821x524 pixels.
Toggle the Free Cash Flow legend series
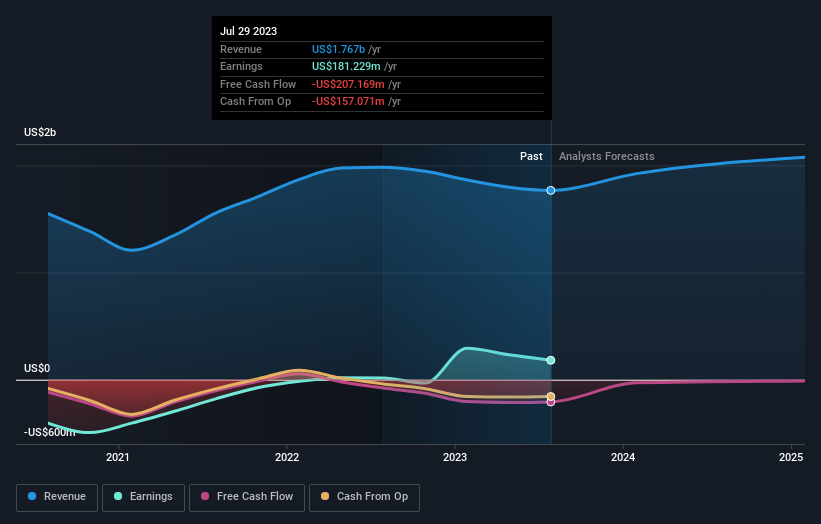247,497
